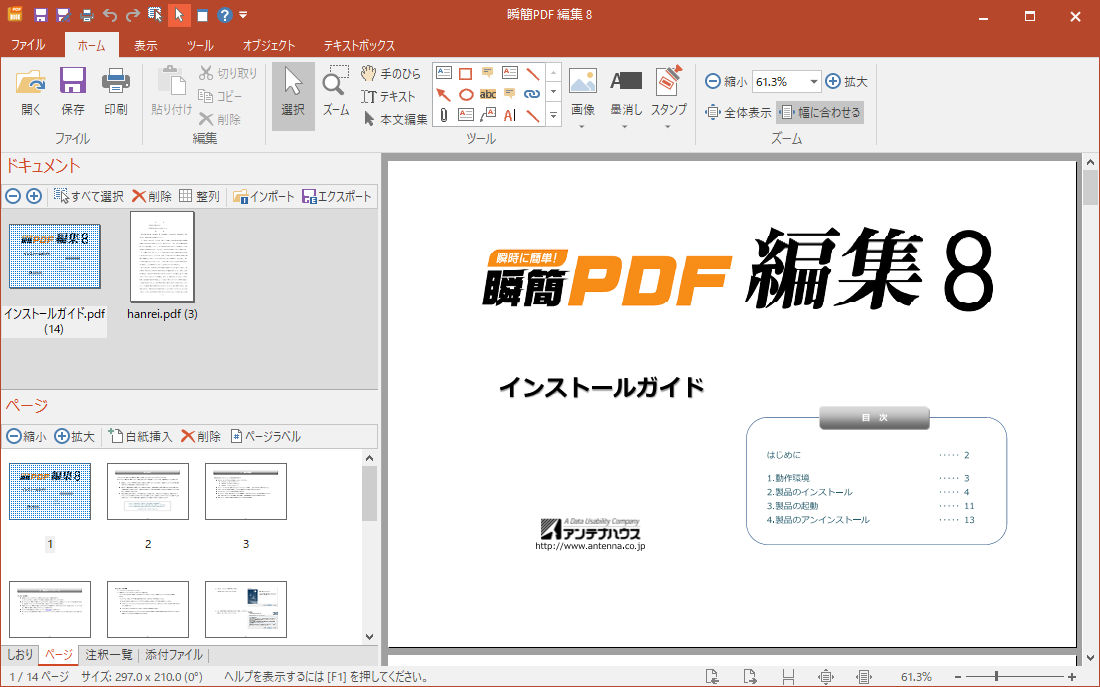Select the red arrow annotation tool
This screenshot has width=1100, height=687.
[x=443, y=94]
